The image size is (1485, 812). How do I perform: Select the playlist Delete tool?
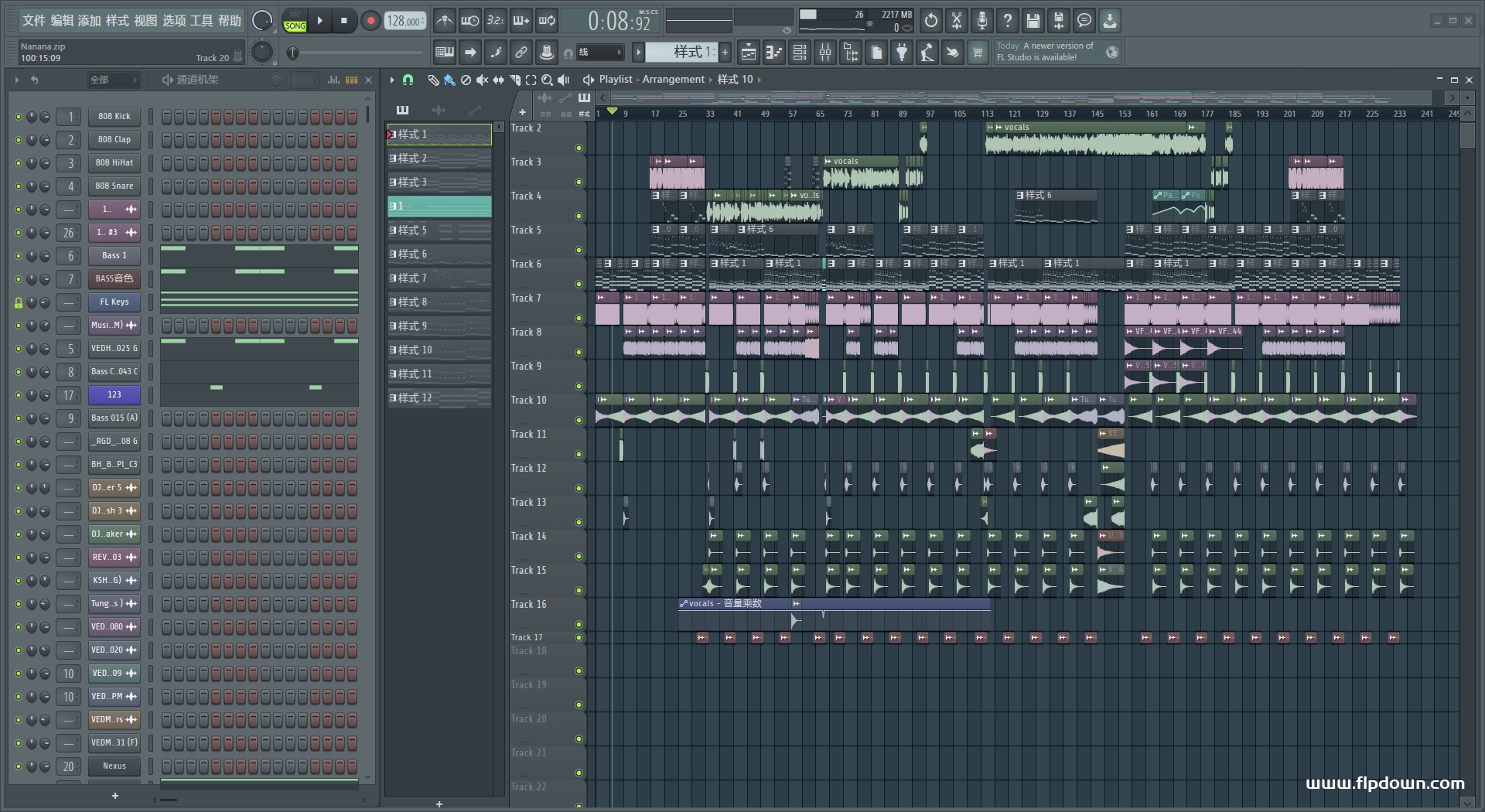point(466,80)
